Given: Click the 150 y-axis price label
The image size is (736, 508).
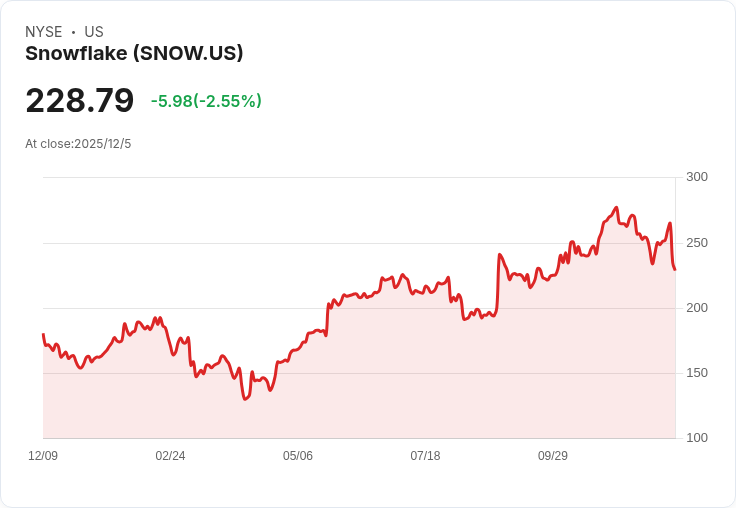Looking at the screenshot, I should pyautogui.click(x=697, y=373).
